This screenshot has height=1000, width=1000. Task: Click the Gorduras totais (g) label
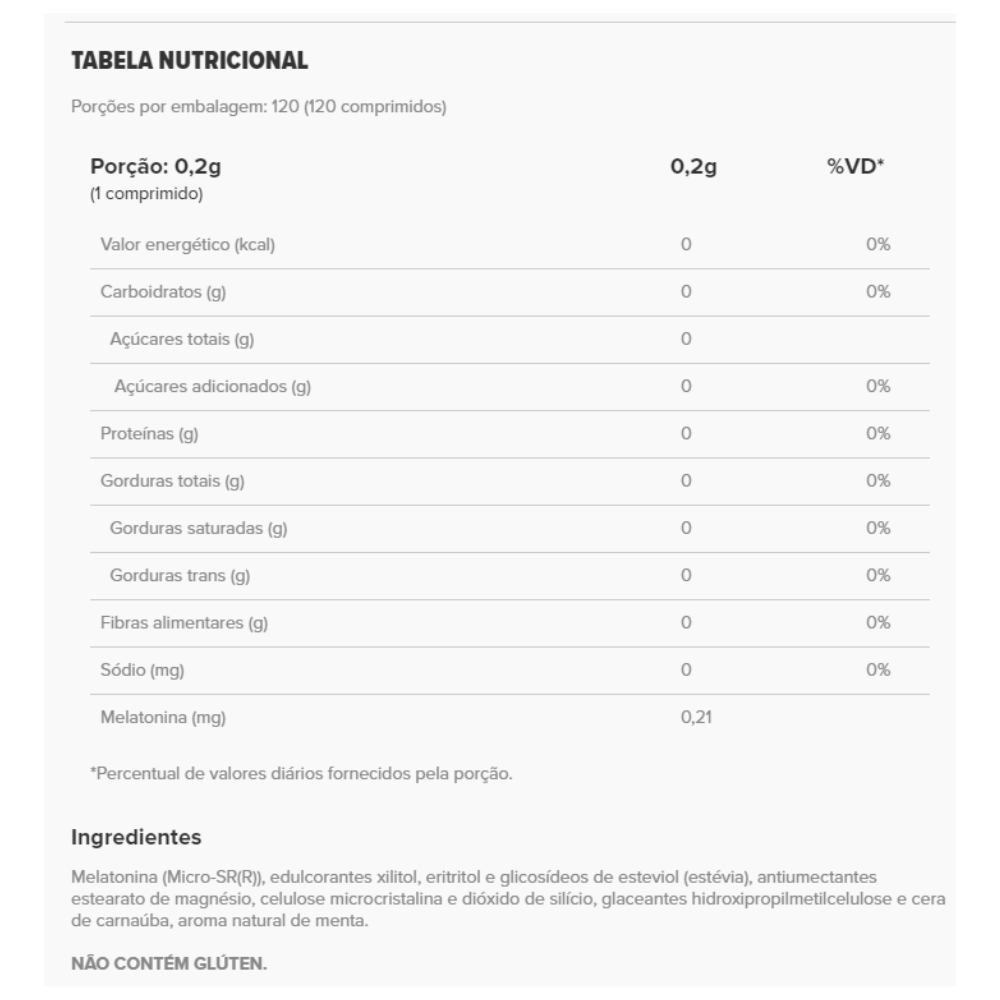172,481
